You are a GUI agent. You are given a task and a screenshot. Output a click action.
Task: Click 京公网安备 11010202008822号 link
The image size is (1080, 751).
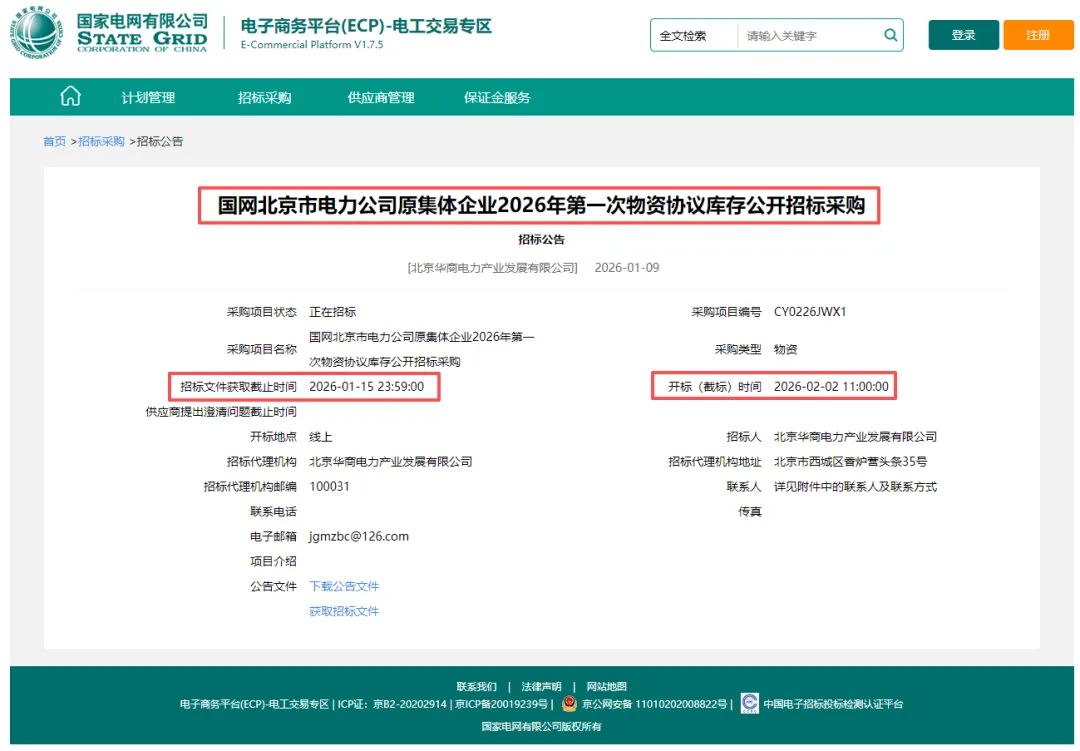pos(654,703)
